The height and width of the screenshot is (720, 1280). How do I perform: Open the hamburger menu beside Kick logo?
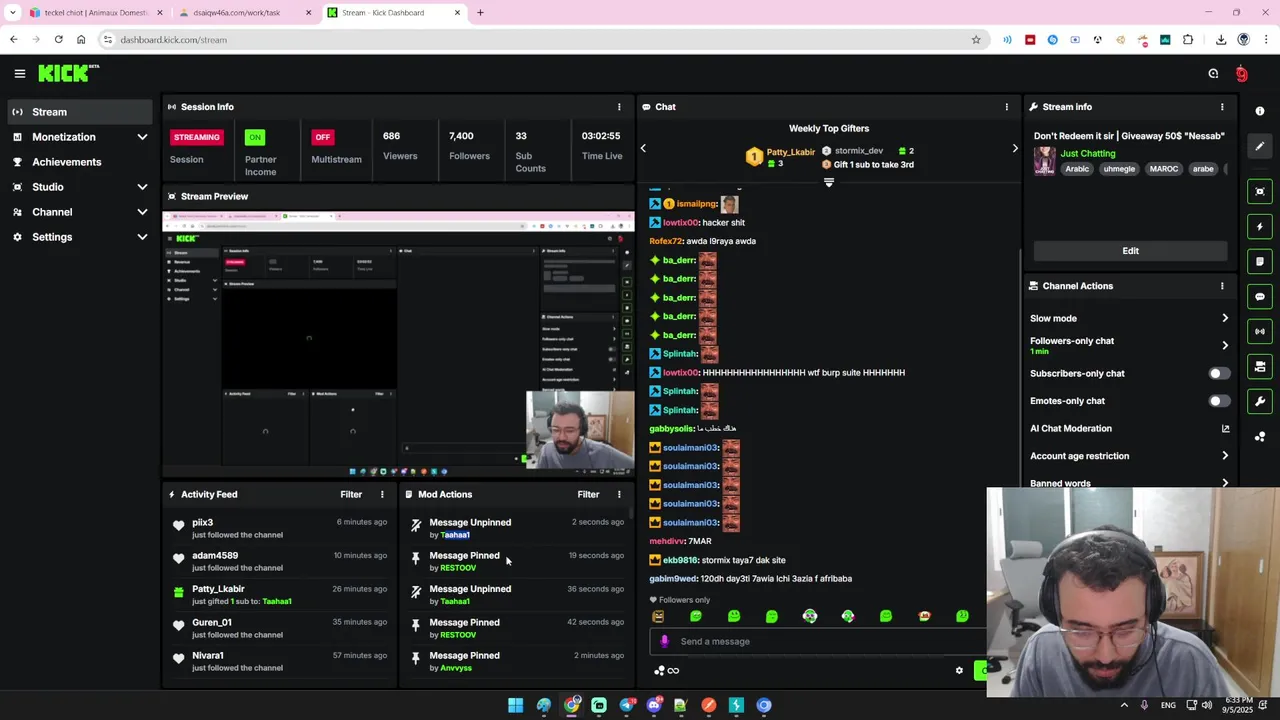(x=19, y=73)
